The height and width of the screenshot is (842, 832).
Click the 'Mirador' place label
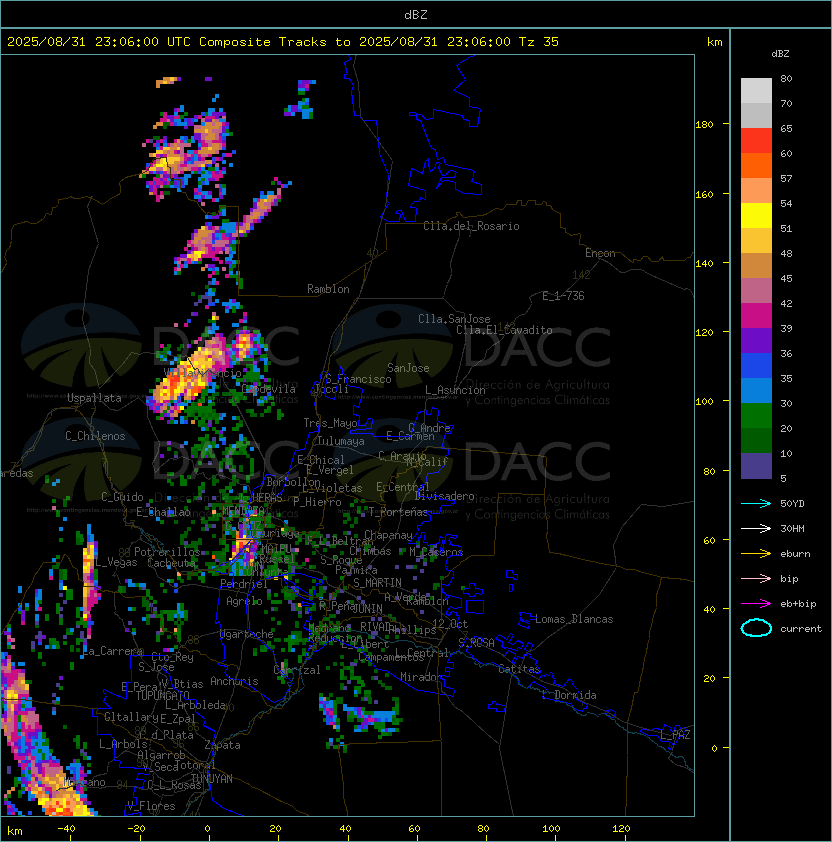(x=422, y=677)
